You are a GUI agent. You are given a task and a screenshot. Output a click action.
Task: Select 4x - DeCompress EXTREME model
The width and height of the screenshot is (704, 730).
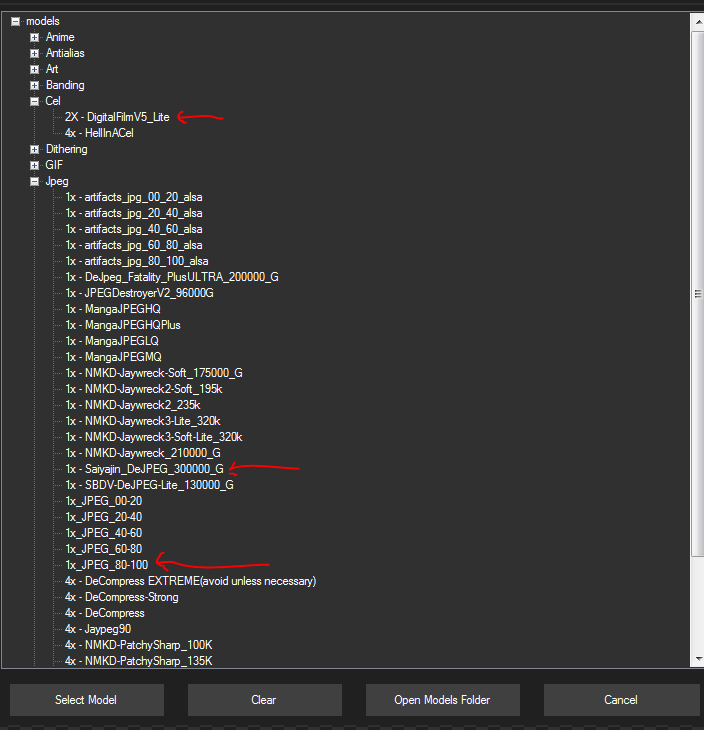[190, 581]
